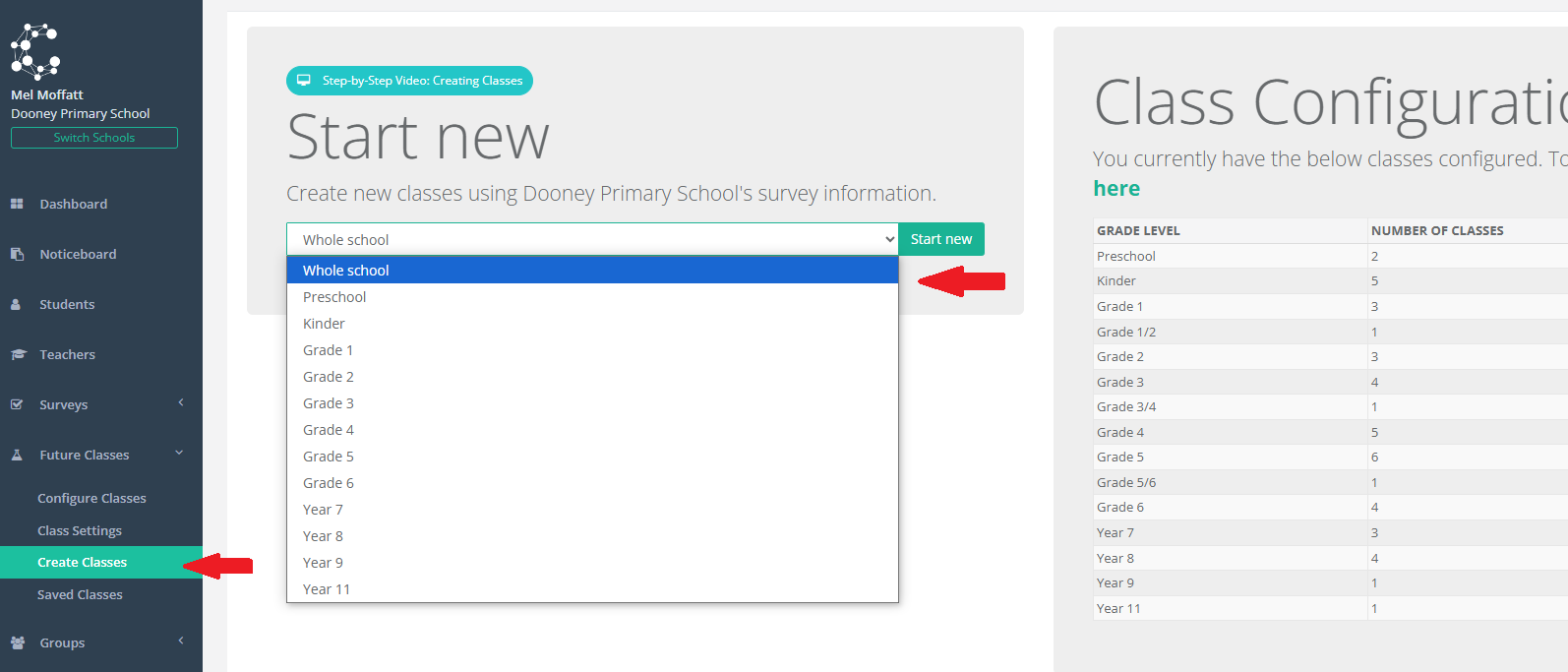Screen dimensions: 1568x672
Task: Pick Grade 3 in the dropdown list
Action: [592, 403]
